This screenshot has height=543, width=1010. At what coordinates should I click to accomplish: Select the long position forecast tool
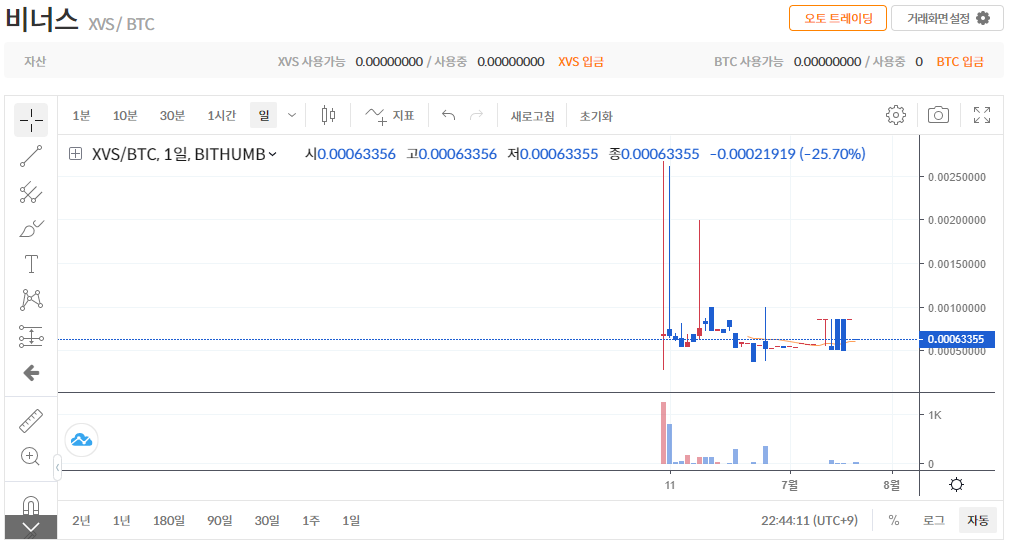31,336
